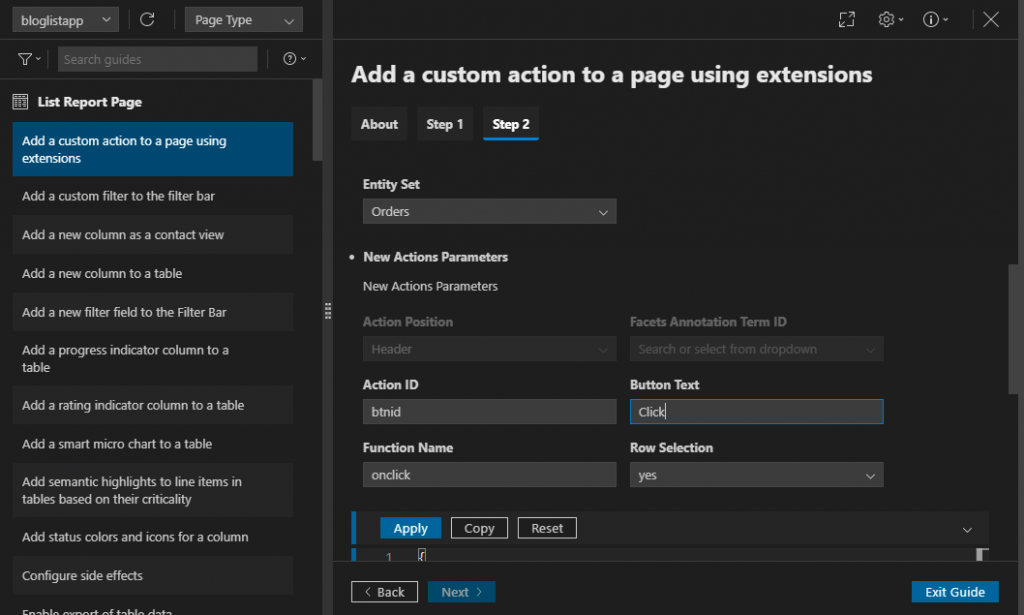Switch to the Step 1 tab
Screen dimensions: 1024x615
(x=445, y=124)
